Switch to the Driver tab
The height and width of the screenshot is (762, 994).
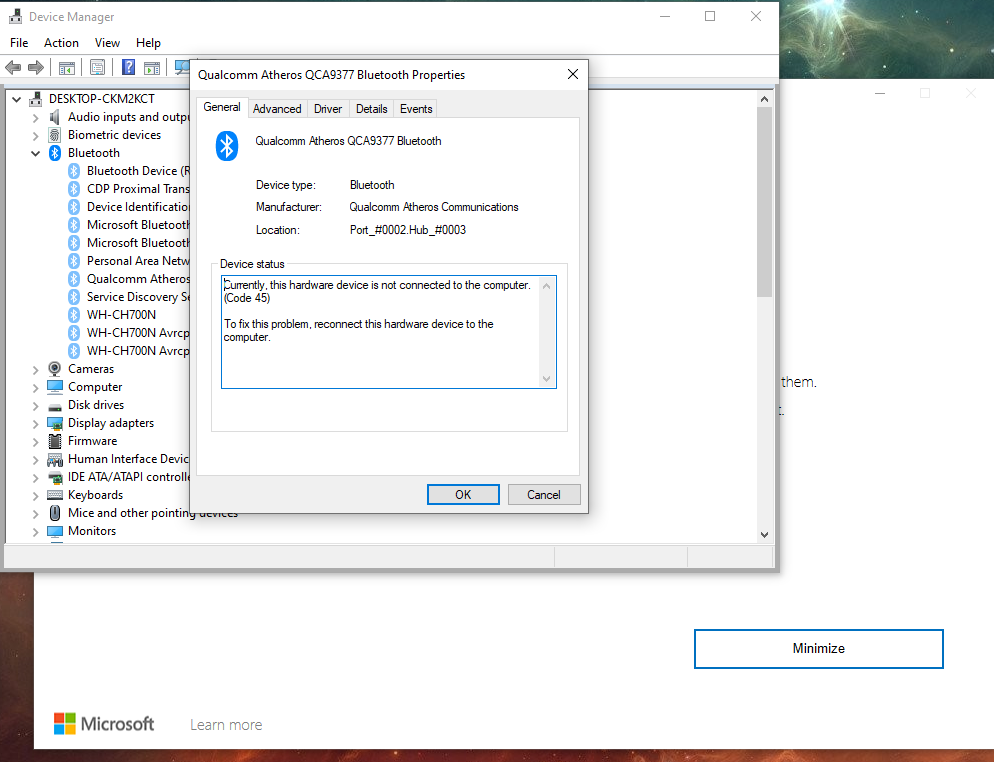click(328, 109)
